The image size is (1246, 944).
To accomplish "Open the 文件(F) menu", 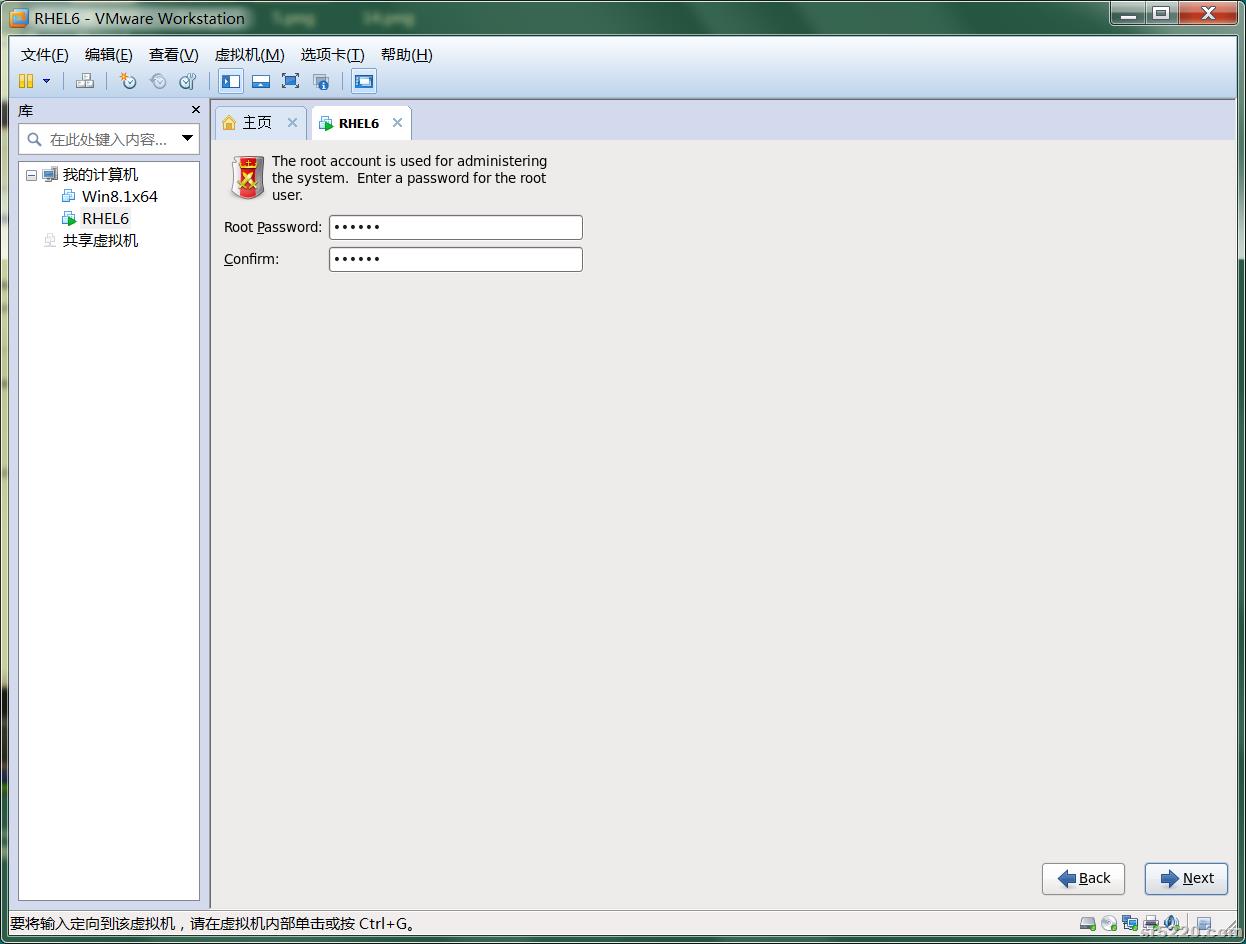I will click(45, 55).
